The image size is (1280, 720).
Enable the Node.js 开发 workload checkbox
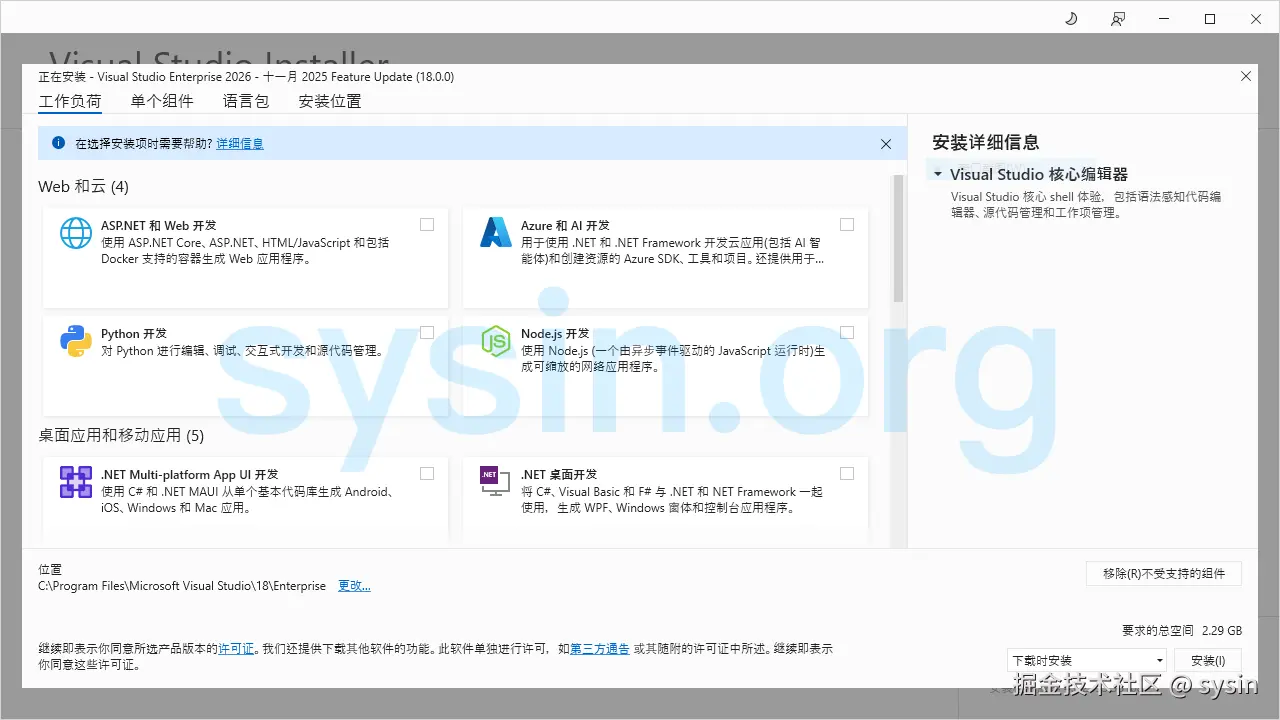(x=847, y=333)
